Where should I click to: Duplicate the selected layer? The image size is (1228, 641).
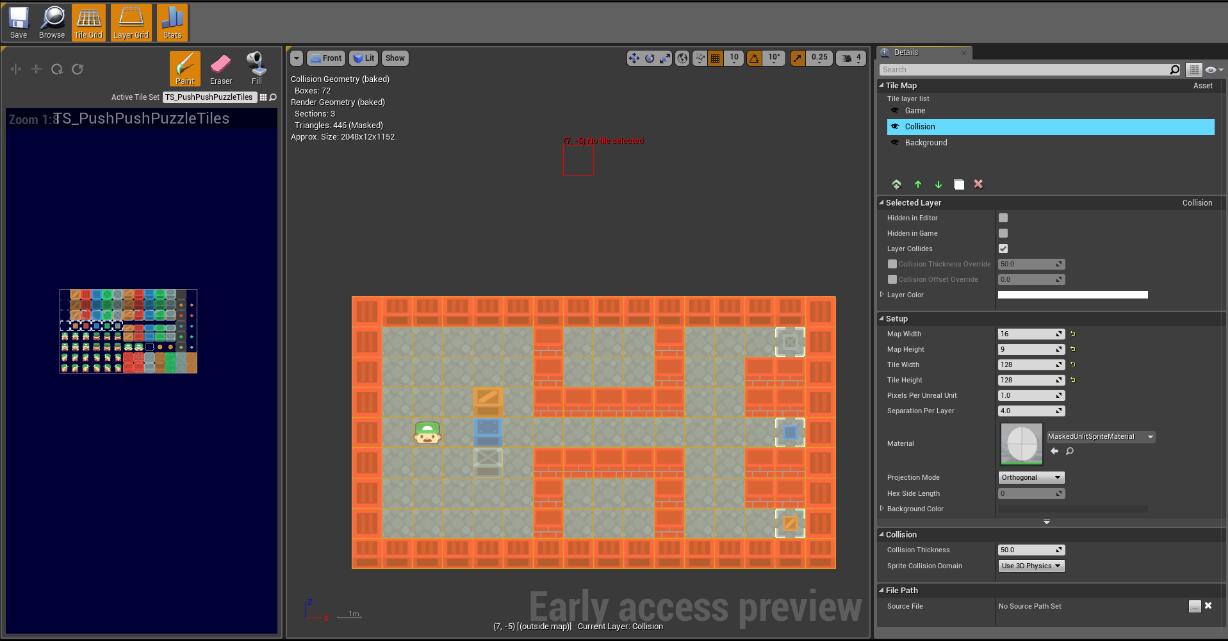tap(959, 184)
